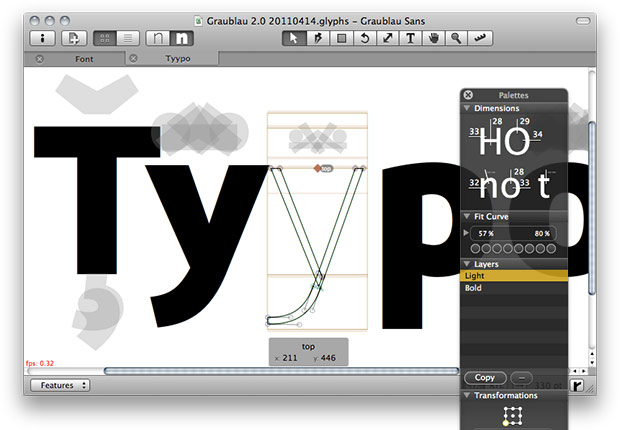Select the Text tool

pos(410,38)
